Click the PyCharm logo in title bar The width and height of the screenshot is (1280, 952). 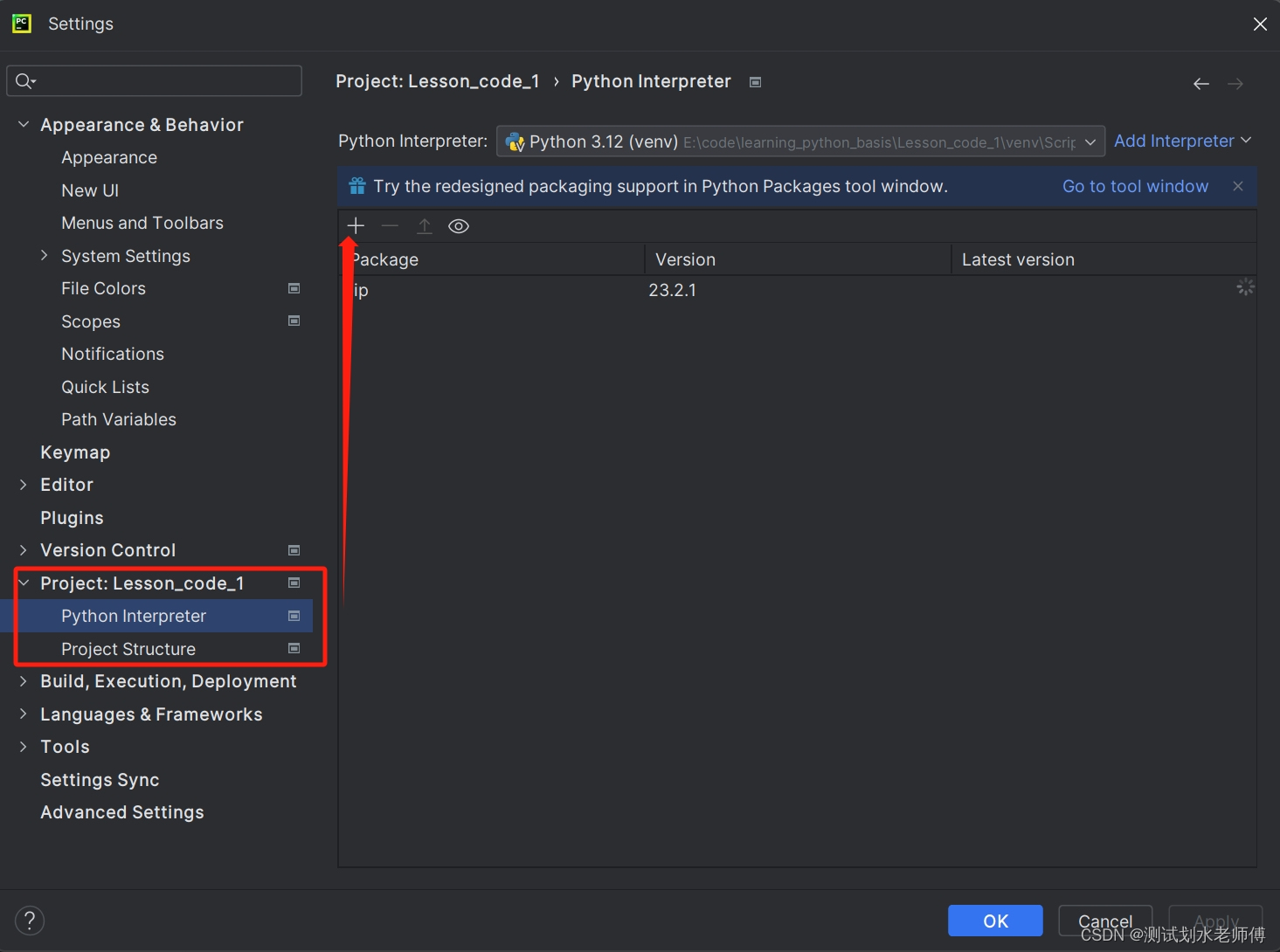click(x=22, y=24)
